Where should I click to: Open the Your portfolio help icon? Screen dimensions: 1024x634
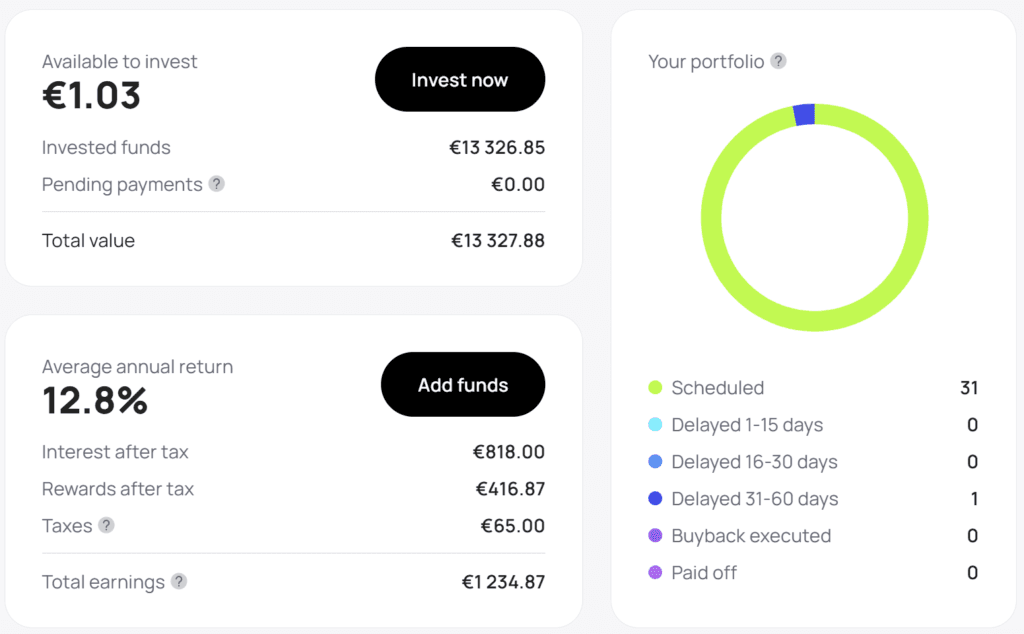pos(778,61)
